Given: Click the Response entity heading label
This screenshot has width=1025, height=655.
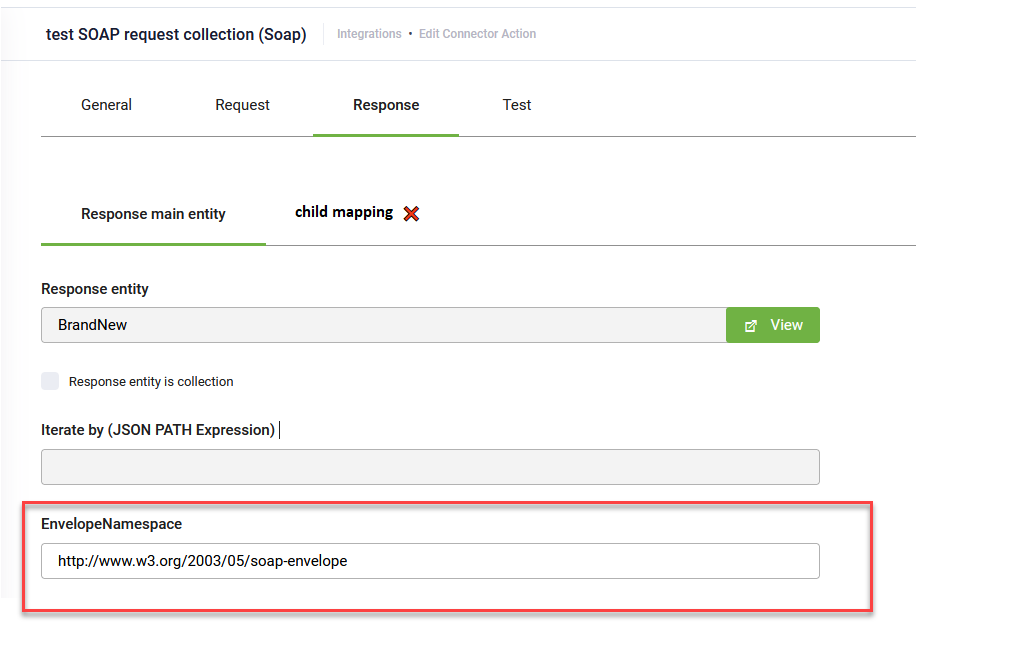Looking at the screenshot, I should click(x=95, y=289).
